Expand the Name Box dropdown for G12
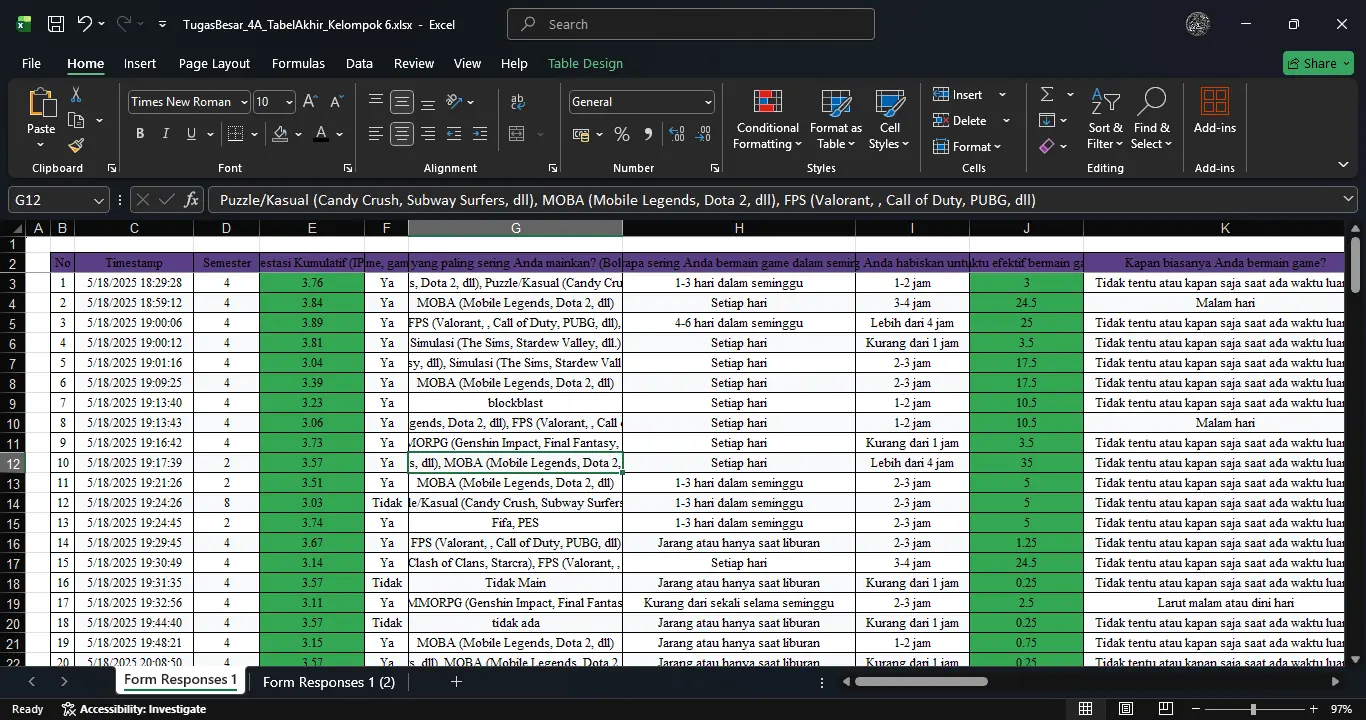Image resolution: width=1366 pixels, height=720 pixels. [x=98, y=200]
